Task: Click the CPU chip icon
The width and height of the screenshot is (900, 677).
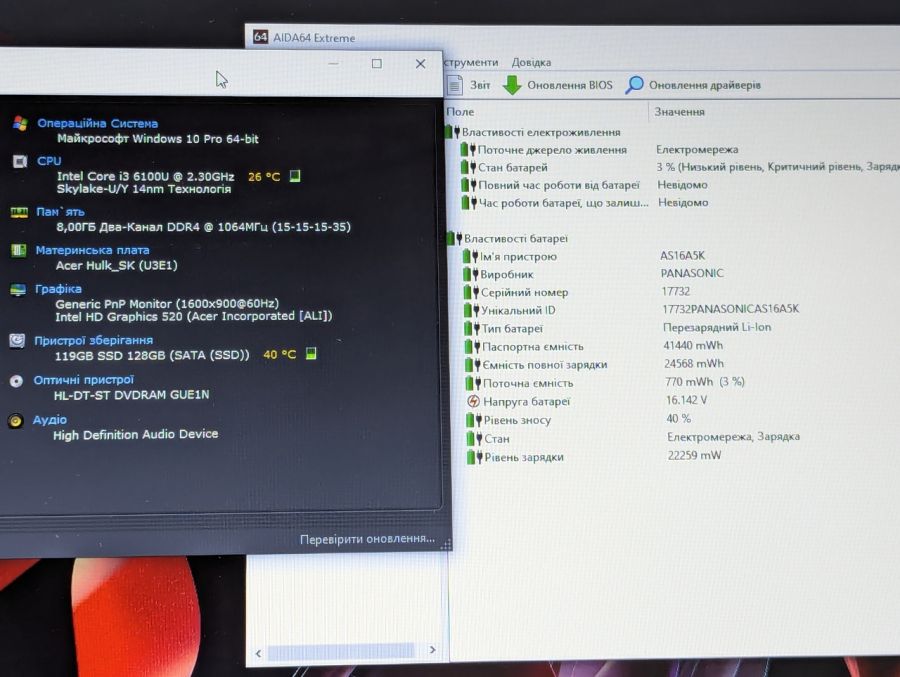Action: [x=20, y=161]
